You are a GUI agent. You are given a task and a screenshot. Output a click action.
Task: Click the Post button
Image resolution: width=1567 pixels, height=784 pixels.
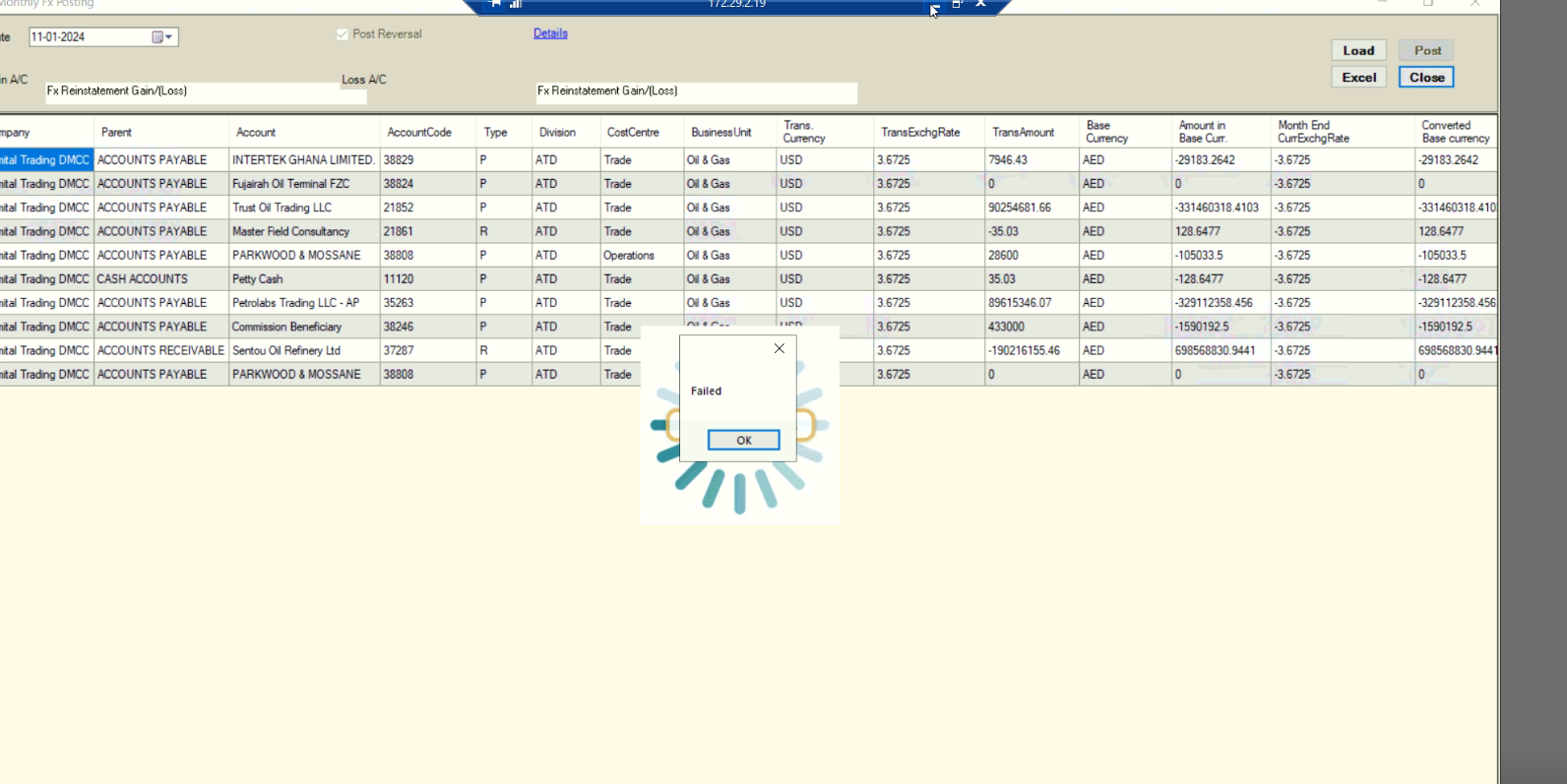pyautogui.click(x=1427, y=50)
